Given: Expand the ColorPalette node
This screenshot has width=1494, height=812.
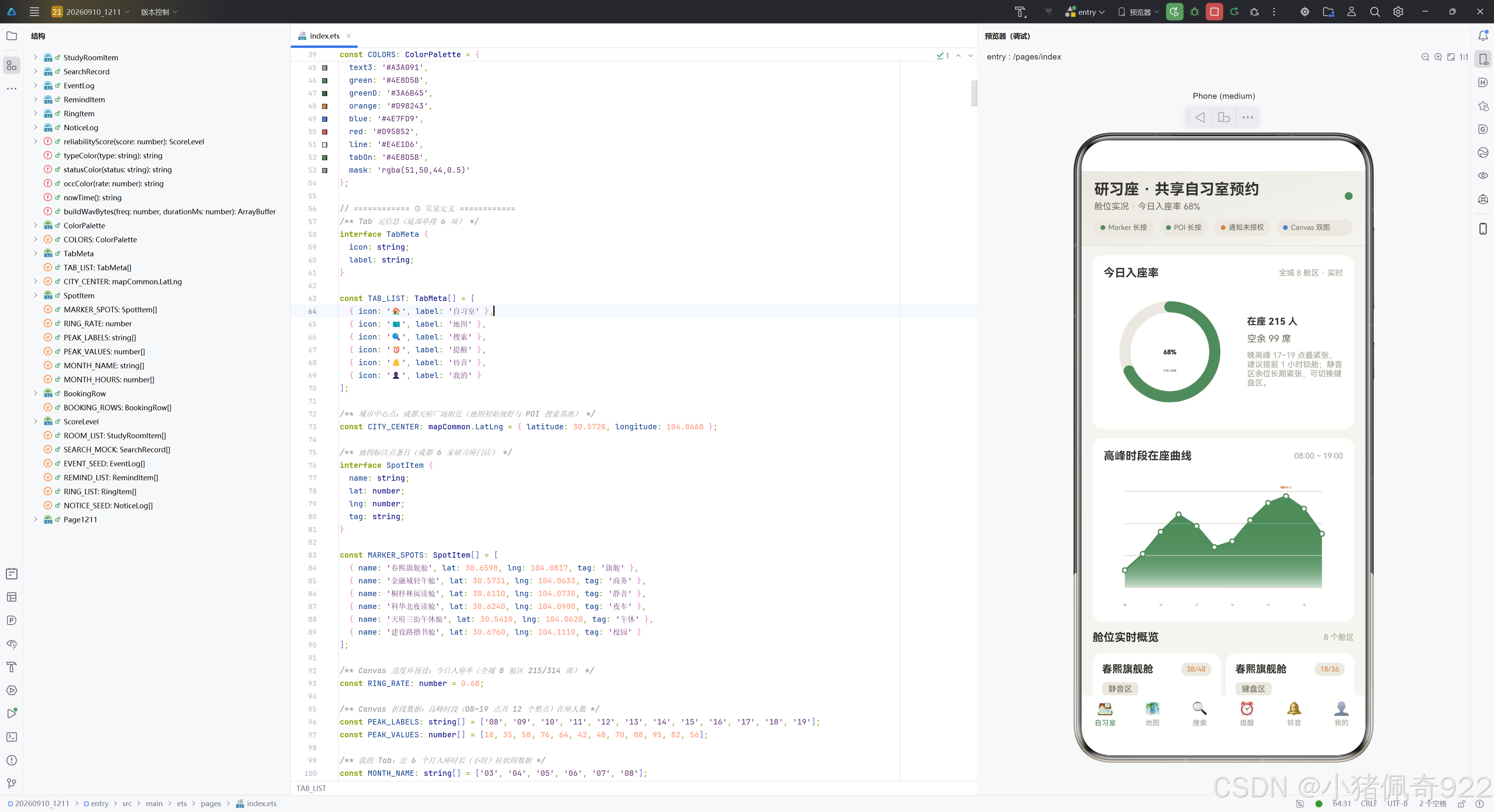Looking at the screenshot, I should pyautogui.click(x=35, y=226).
